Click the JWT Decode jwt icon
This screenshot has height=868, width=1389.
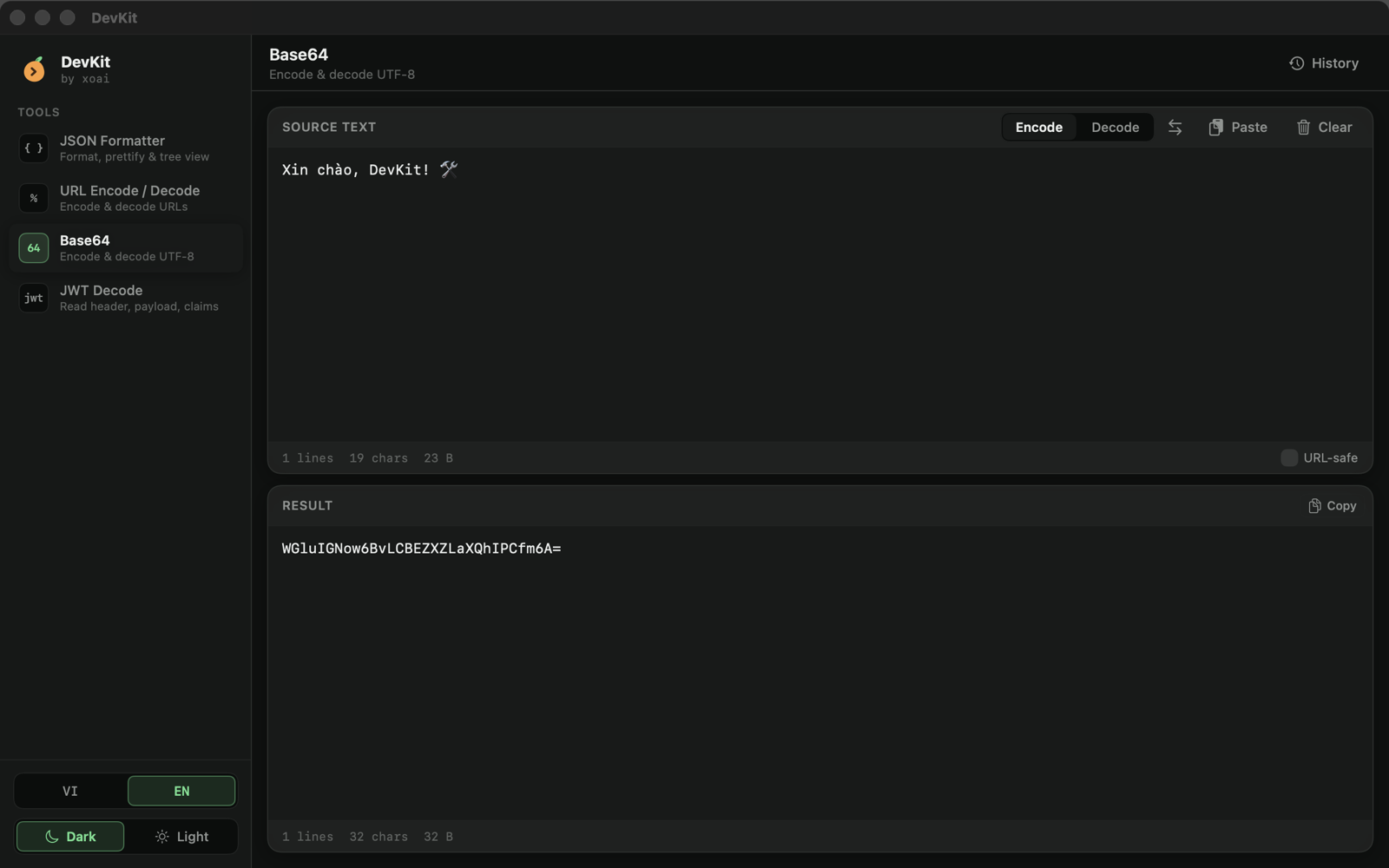point(34,298)
